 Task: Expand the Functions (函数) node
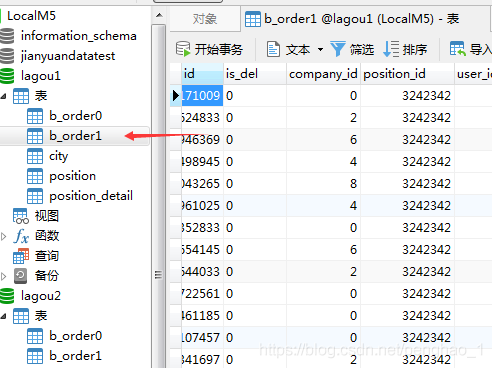point(4,236)
